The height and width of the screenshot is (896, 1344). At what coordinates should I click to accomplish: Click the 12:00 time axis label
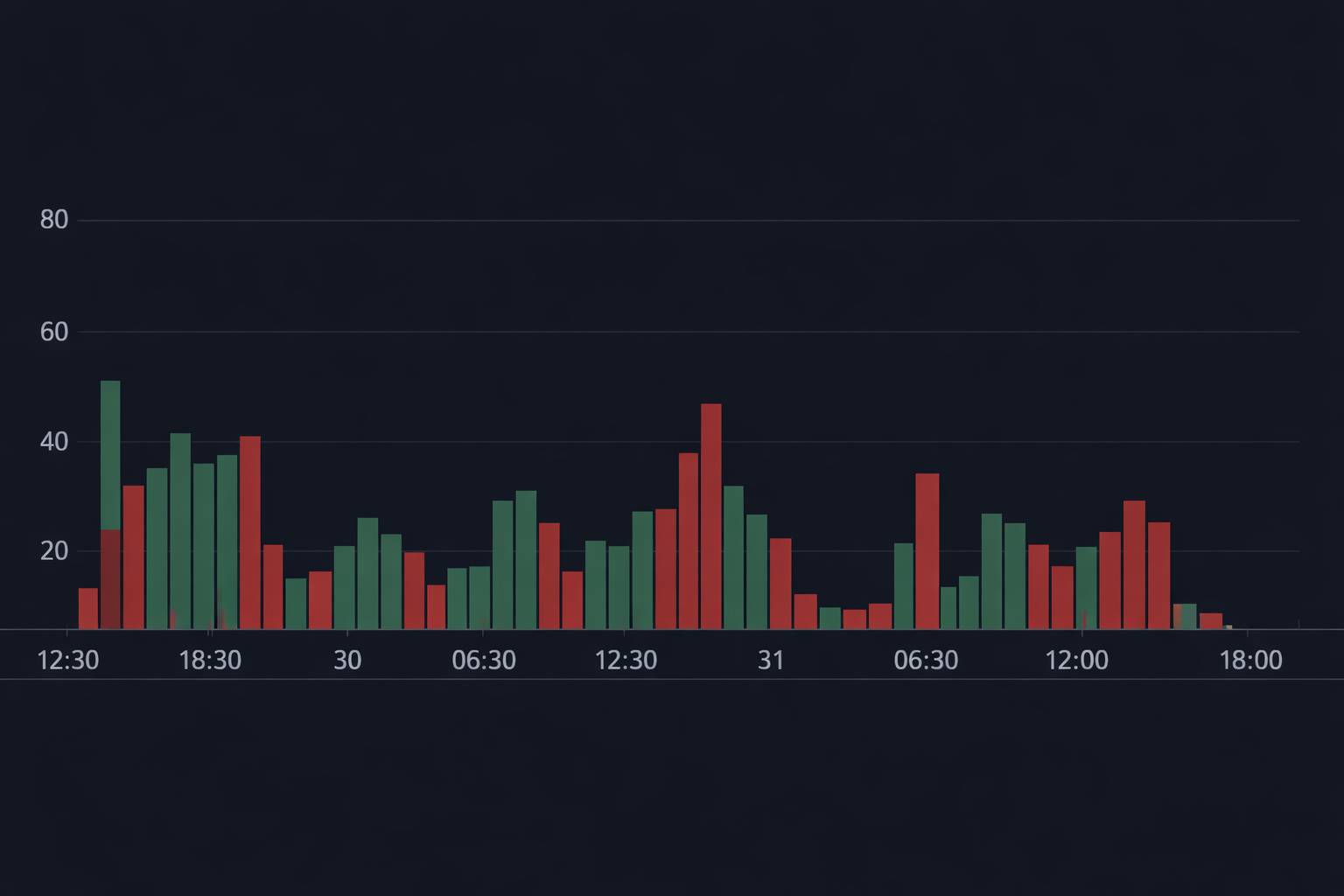[x=1076, y=660]
